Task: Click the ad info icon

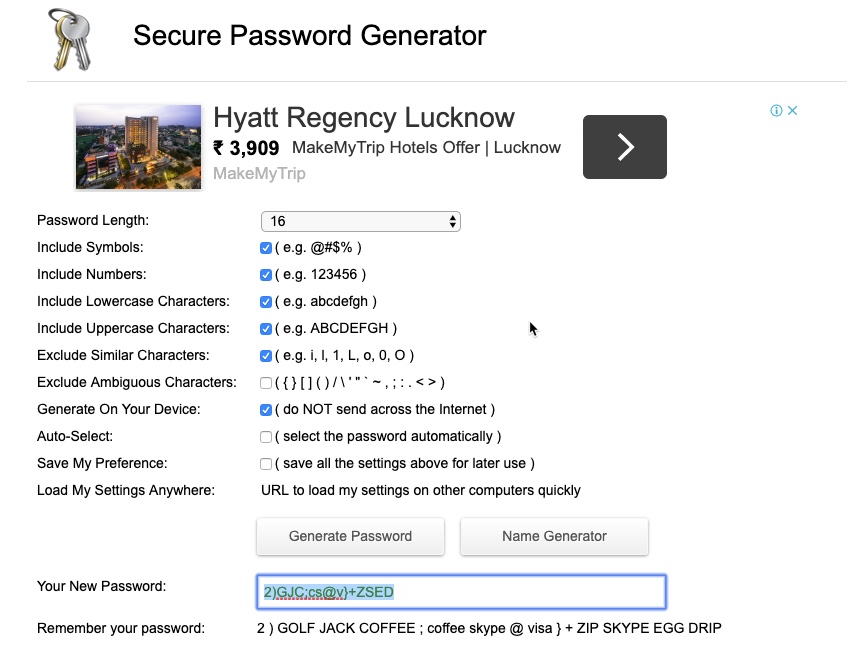Action: point(776,111)
